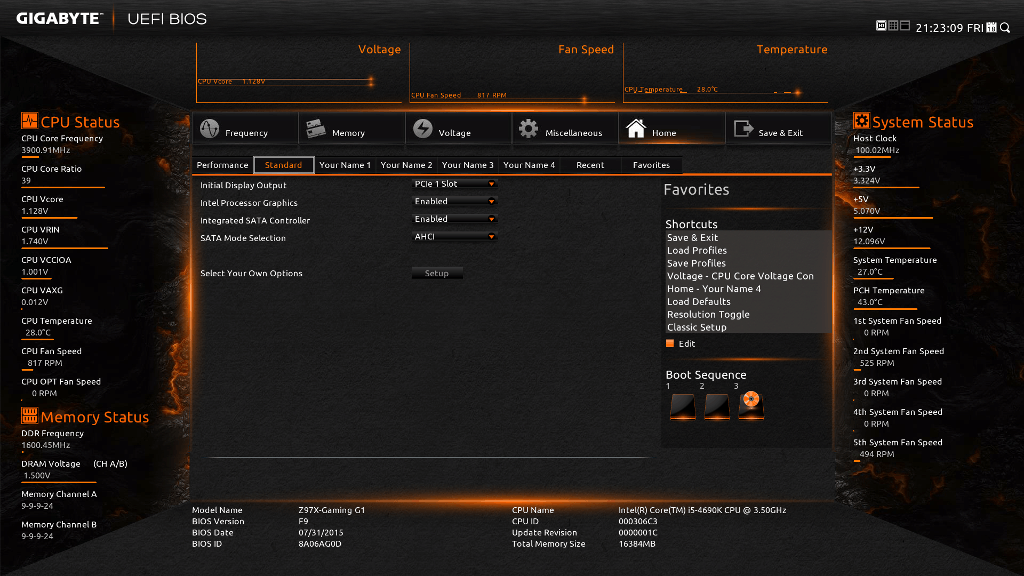
Task: Click the DRAM Voltage 1.500V value
Action: point(37,475)
